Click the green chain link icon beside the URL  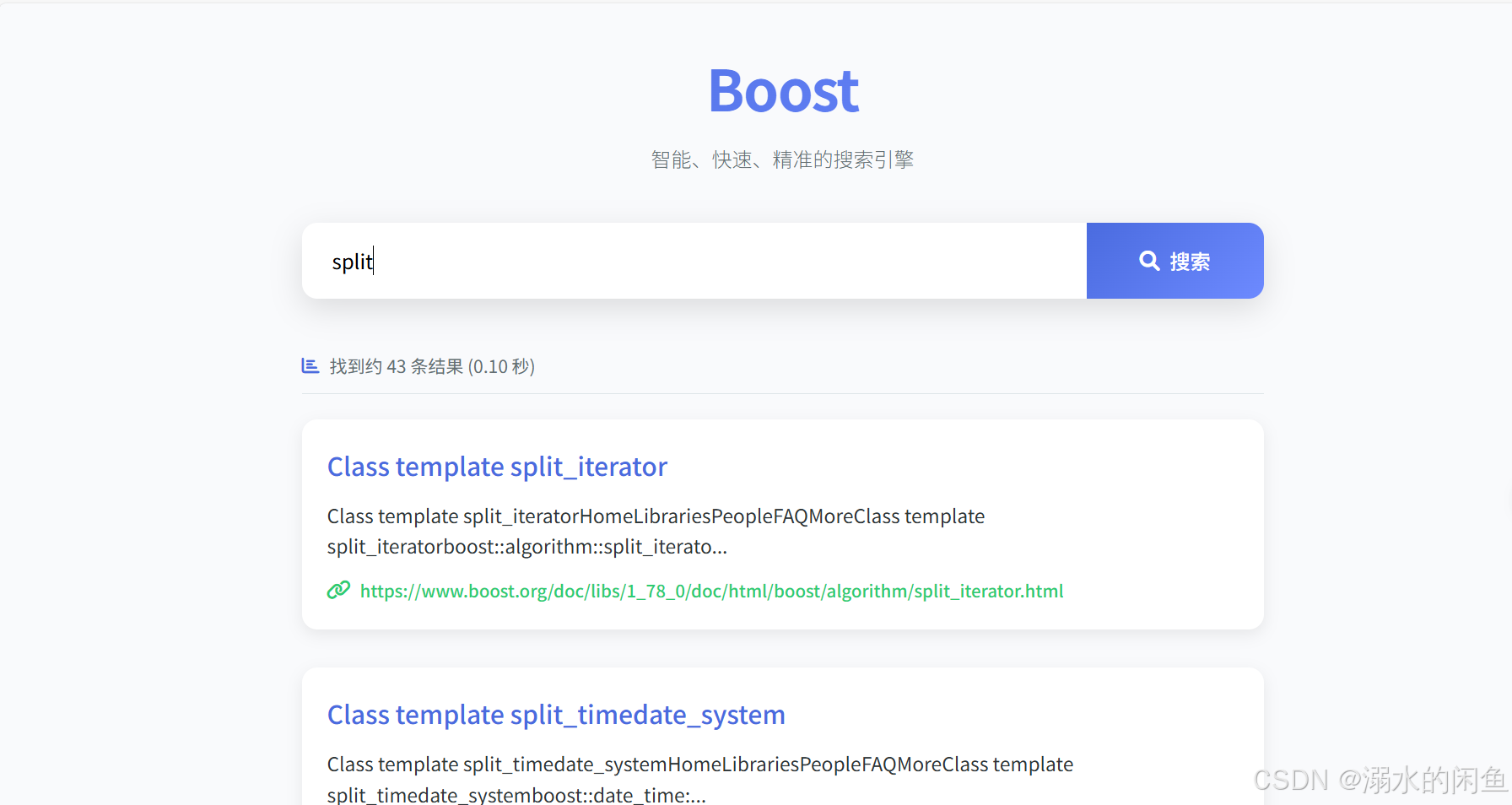(338, 590)
